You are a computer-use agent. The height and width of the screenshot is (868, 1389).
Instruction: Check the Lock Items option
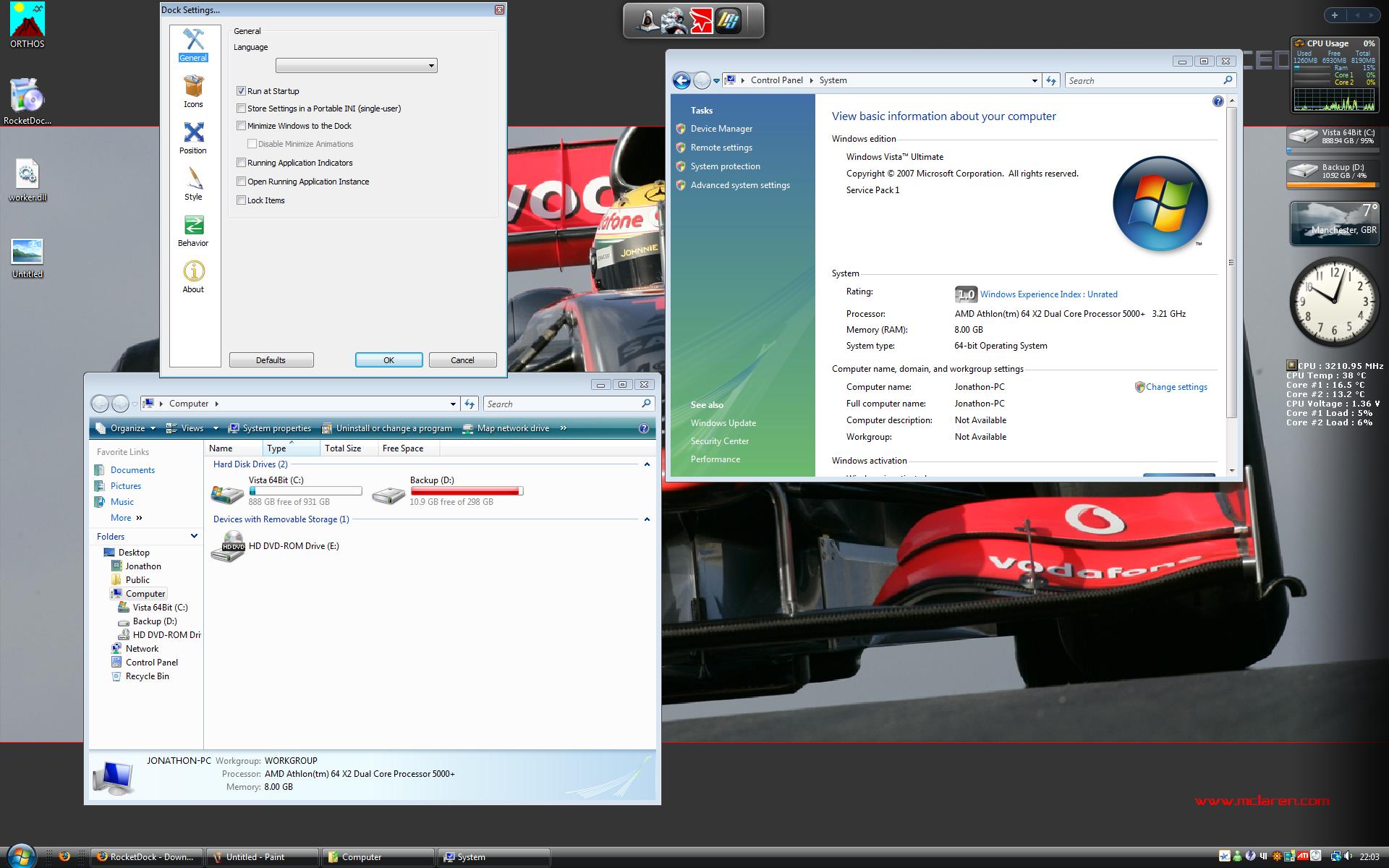(242, 200)
